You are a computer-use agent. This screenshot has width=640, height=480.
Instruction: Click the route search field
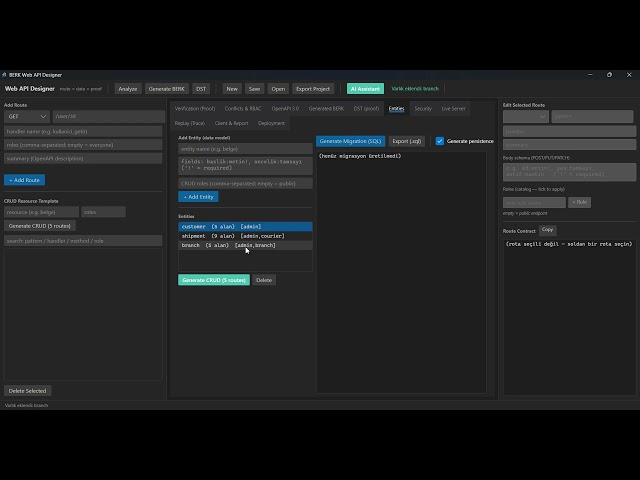click(x=83, y=241)
